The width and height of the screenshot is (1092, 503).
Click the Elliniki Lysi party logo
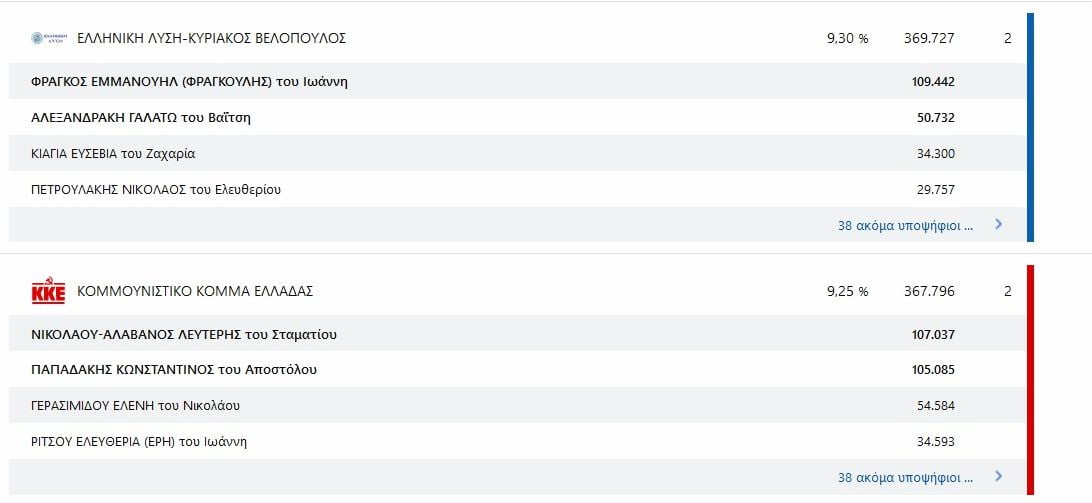click(49, 38)
